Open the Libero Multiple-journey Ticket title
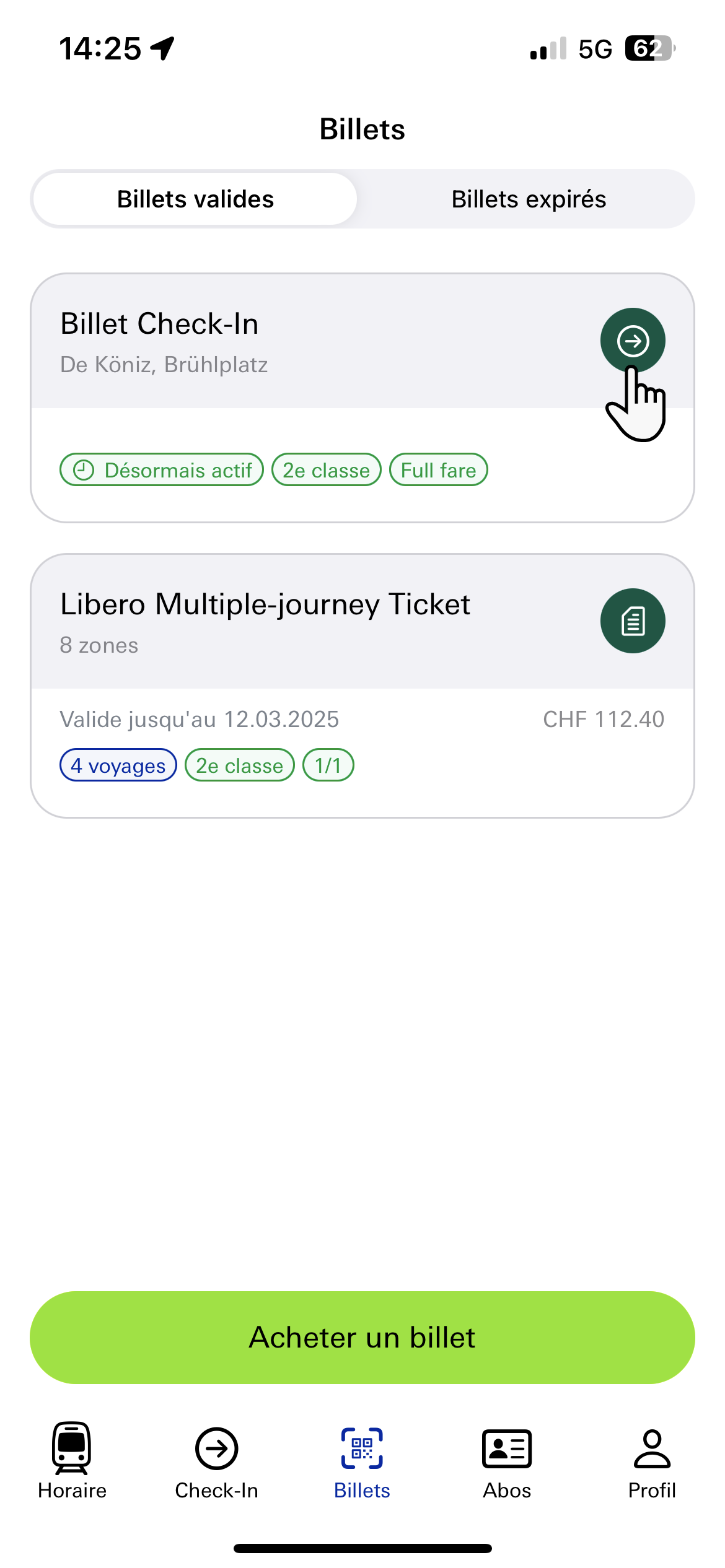 point(265,604)
